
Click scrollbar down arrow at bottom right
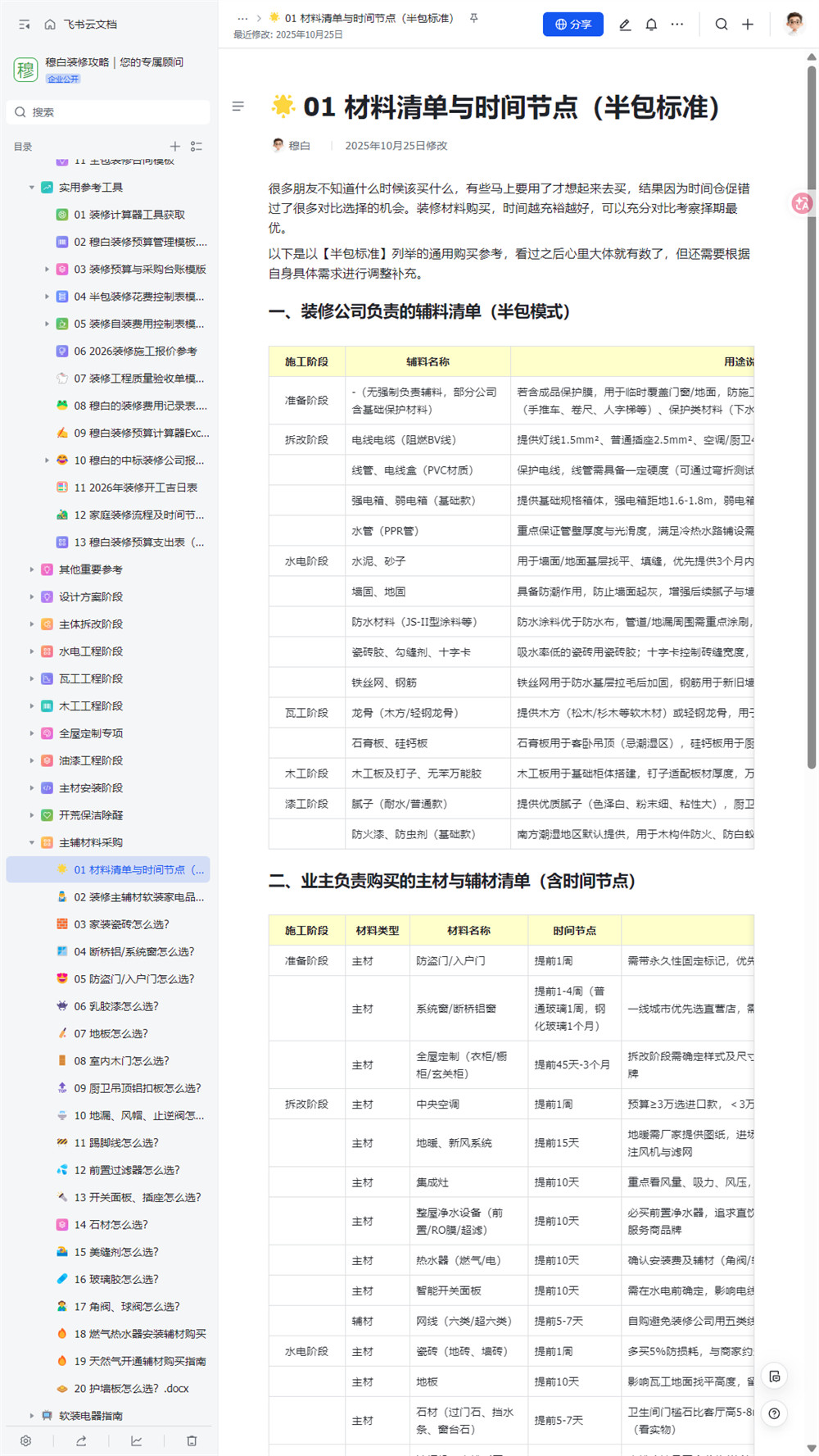coord(812,1449)
